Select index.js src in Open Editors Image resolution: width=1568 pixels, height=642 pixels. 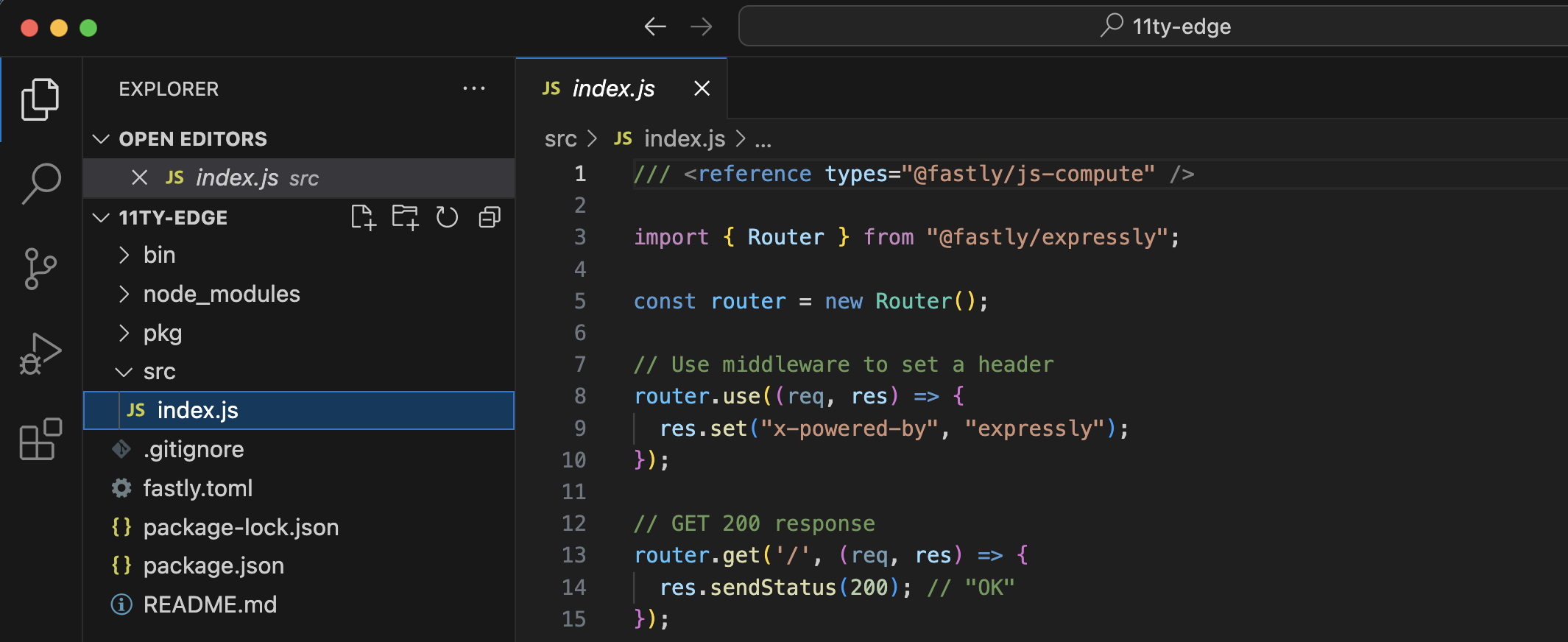point(299,177)
